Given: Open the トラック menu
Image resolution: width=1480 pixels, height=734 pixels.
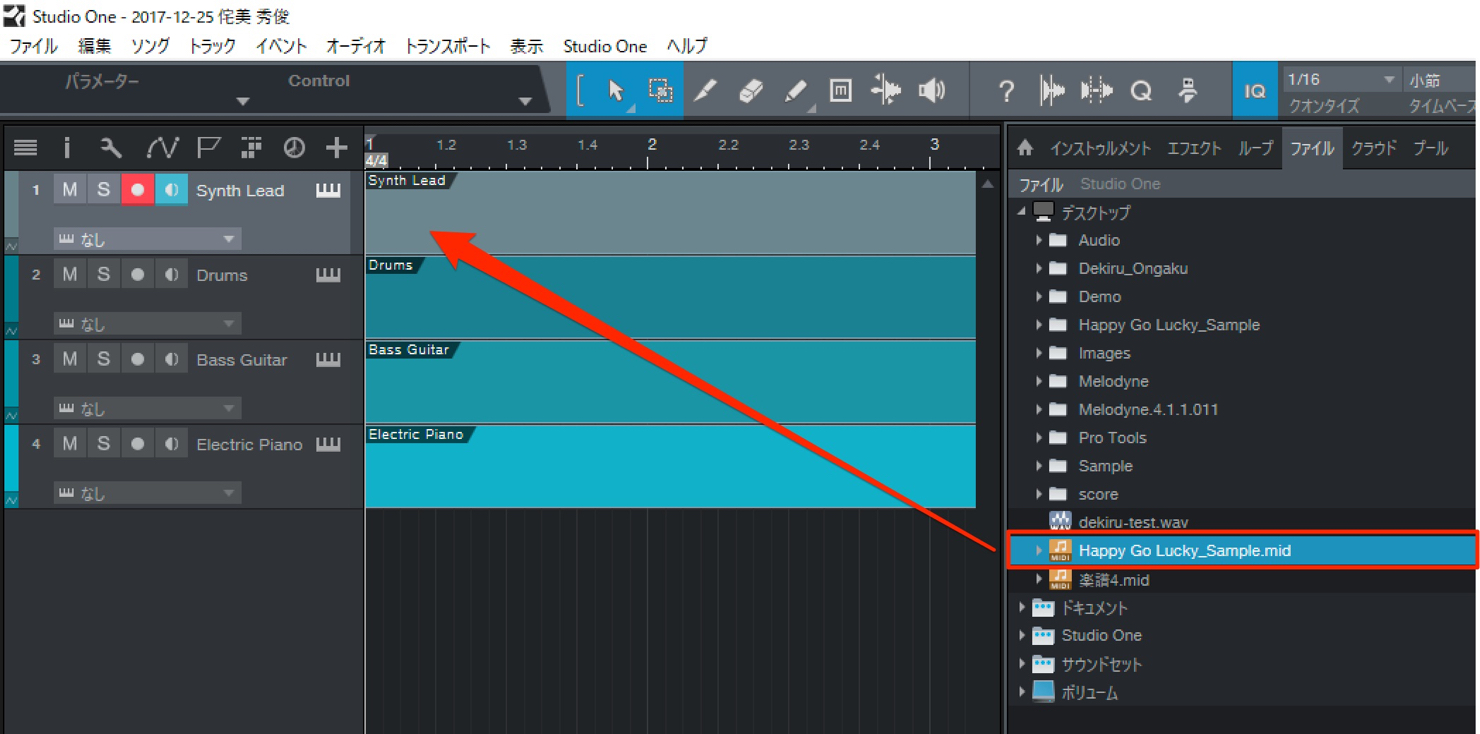Looking at the screenshot, I should pos(212,46).
